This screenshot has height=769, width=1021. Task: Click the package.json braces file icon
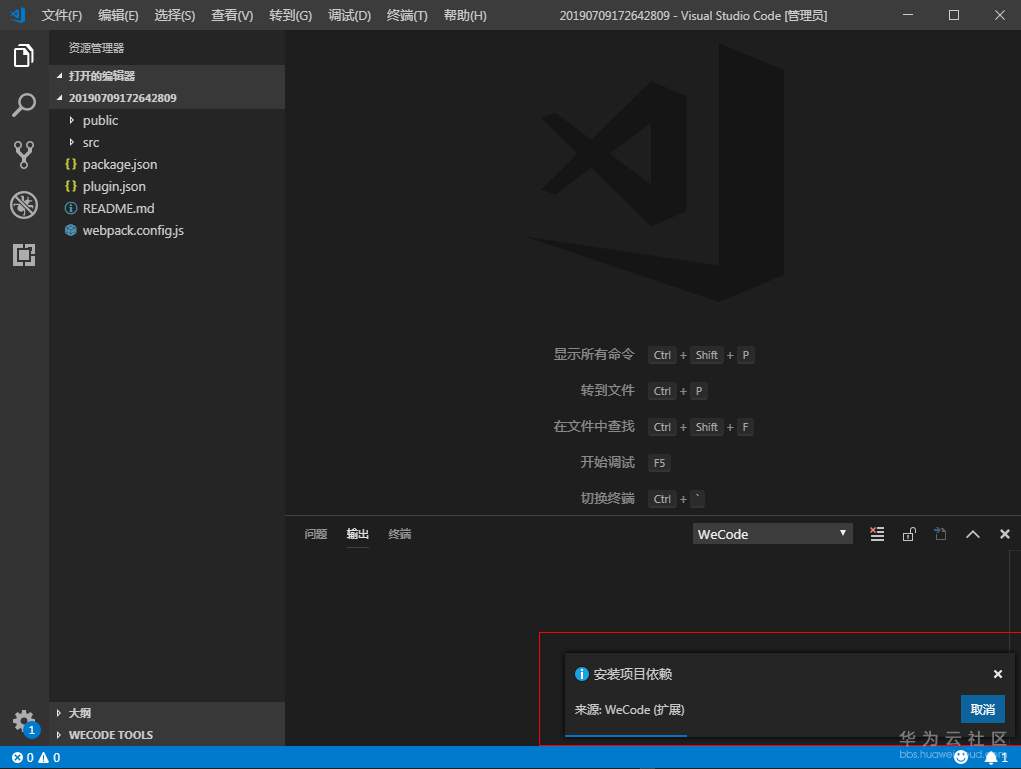(71, 164)
